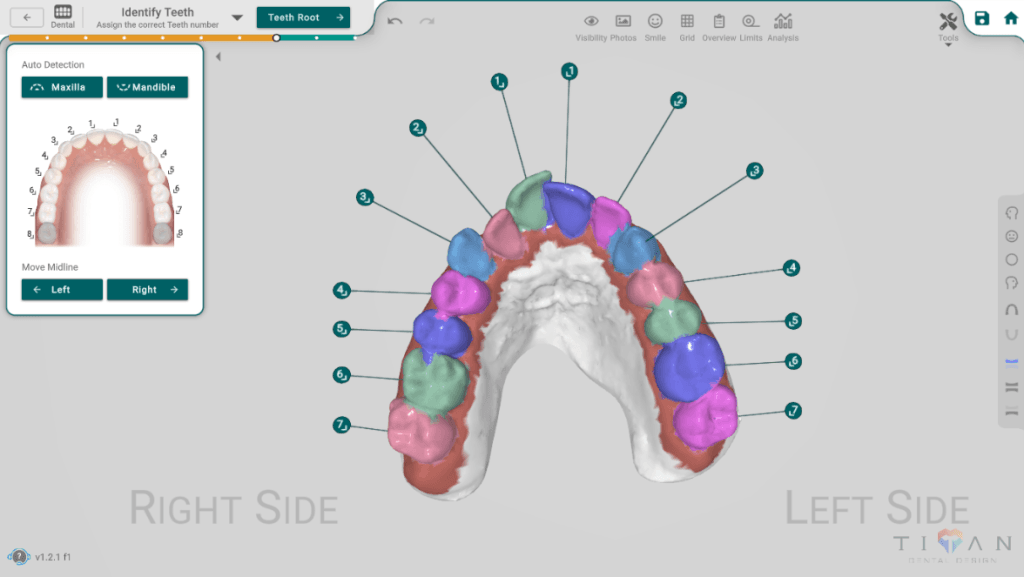Open the Tools wrench menu
Screen dimensions: 1024x577
click(948, 26)
